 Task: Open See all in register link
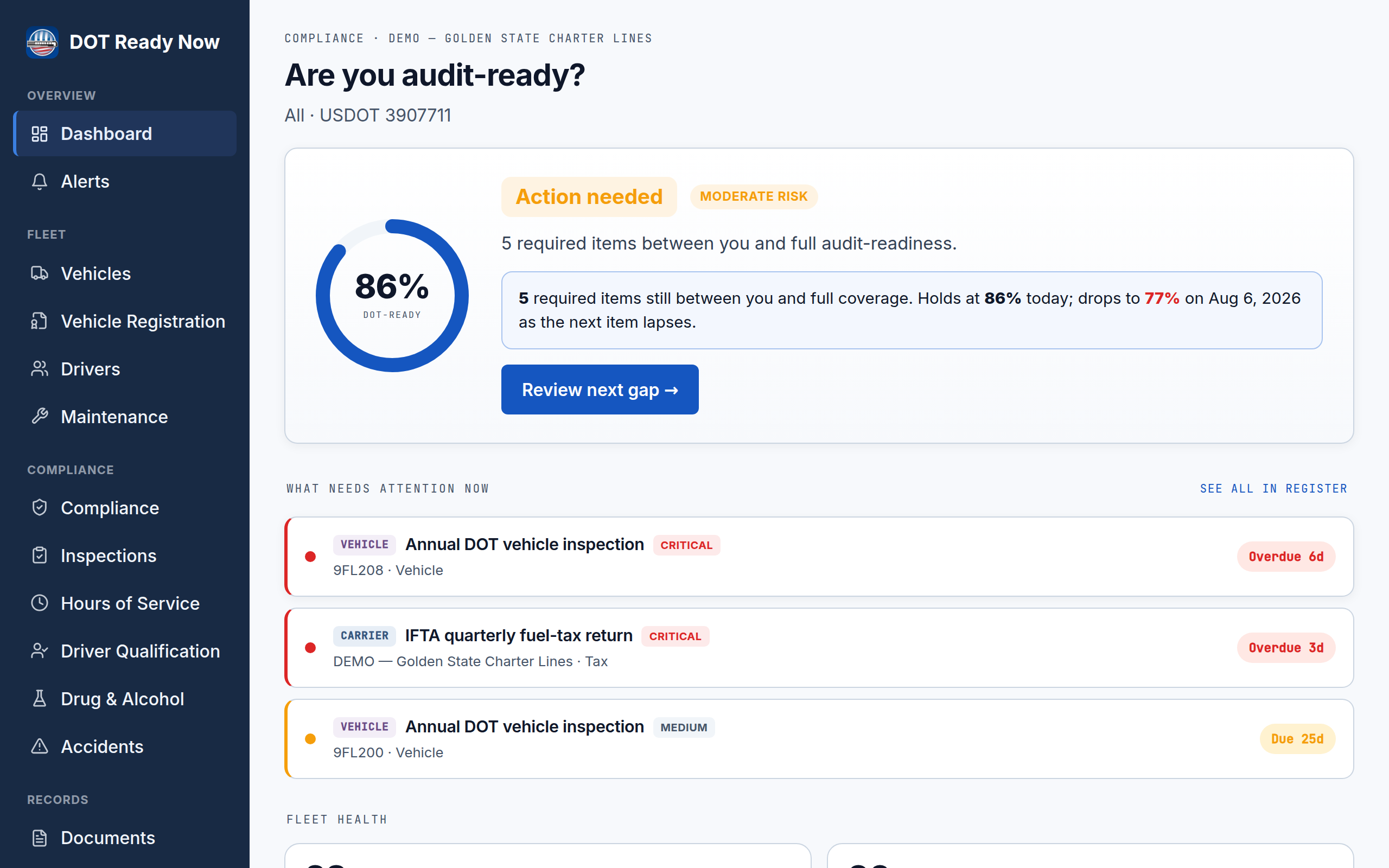point(1273,489)
